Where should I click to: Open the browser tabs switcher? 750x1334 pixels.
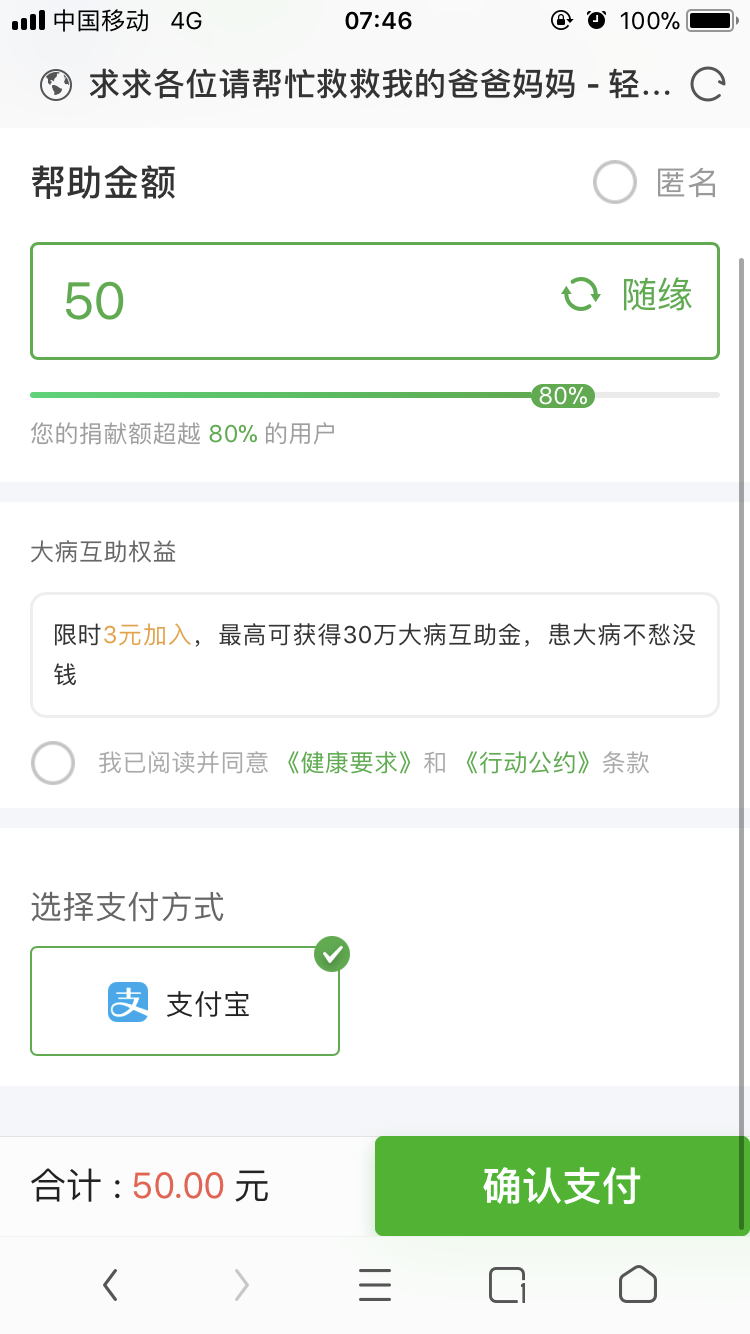coord(507,1284)
